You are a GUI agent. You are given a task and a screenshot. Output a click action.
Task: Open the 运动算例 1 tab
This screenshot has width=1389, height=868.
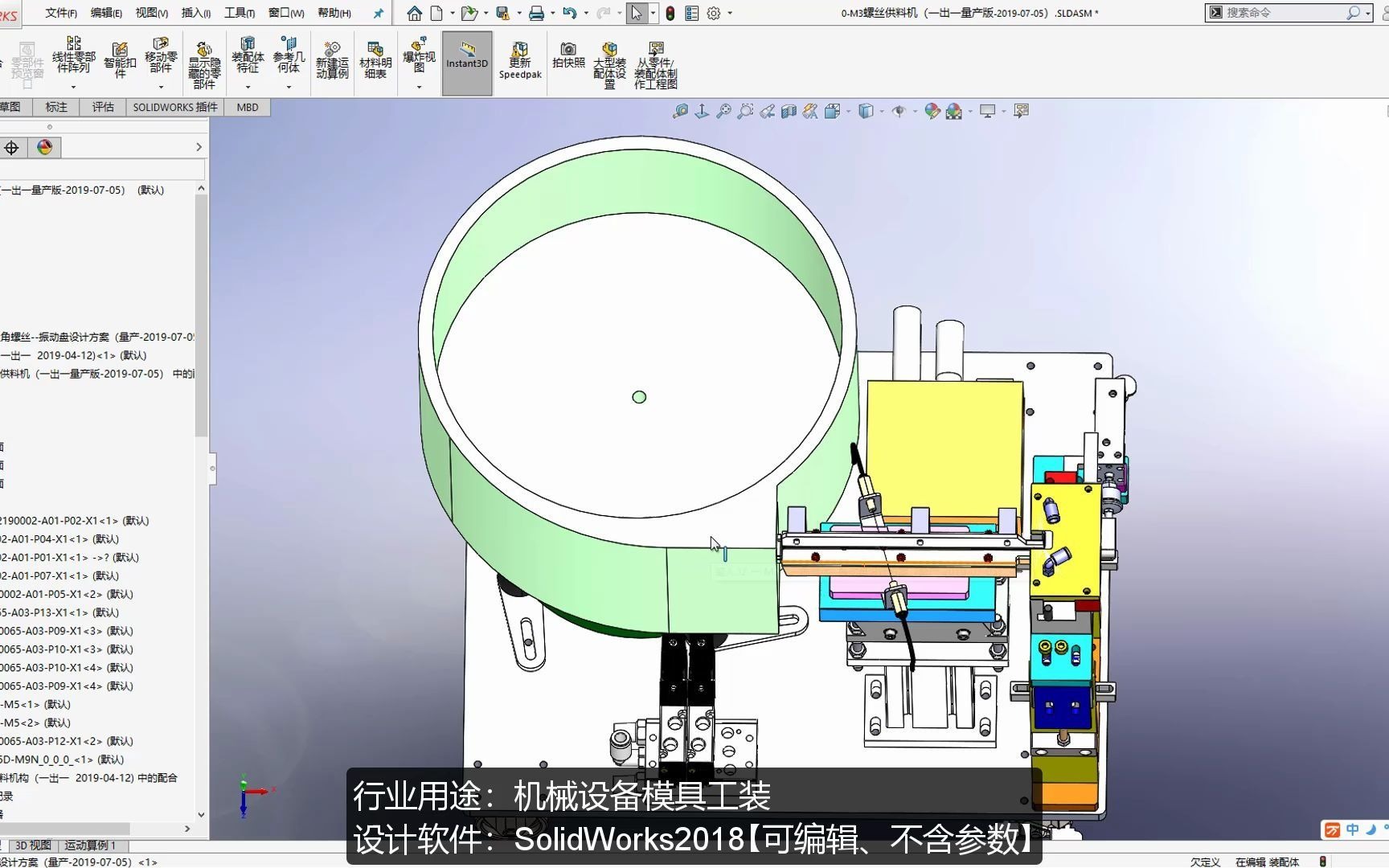91,845
